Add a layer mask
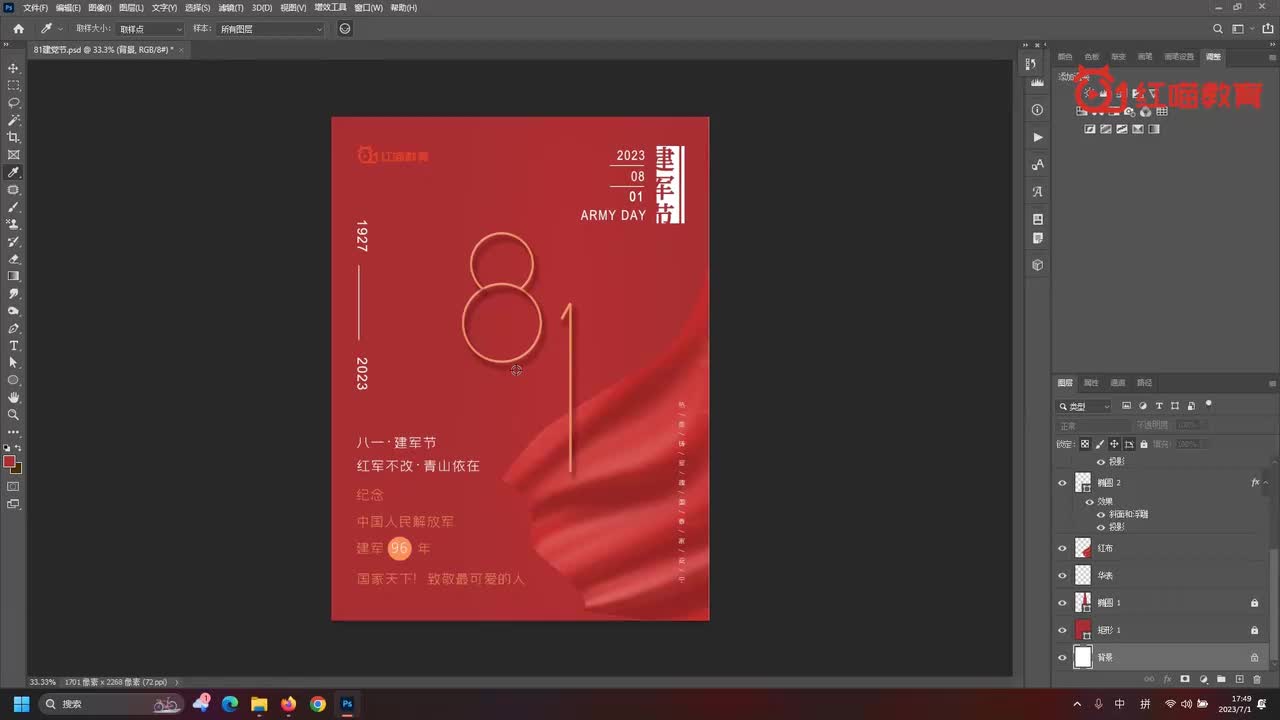This screenshot has height=720, width=1280. coord(1185,680)
